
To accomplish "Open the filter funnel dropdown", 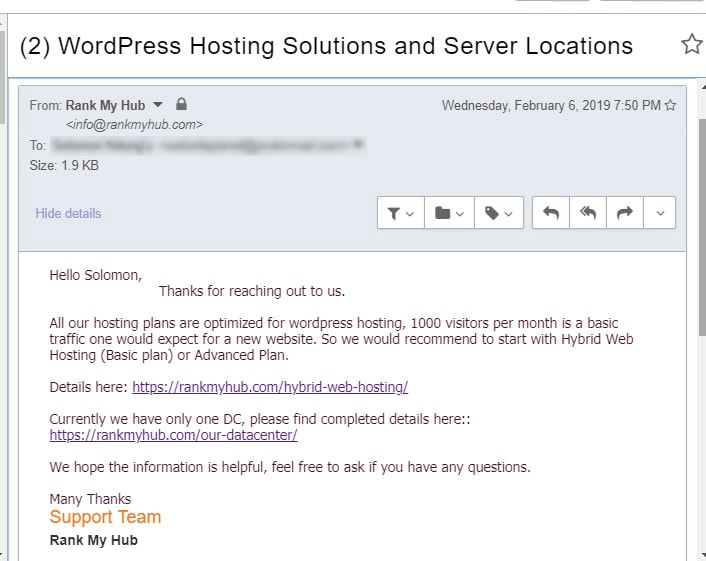I will tap(401, 213).
